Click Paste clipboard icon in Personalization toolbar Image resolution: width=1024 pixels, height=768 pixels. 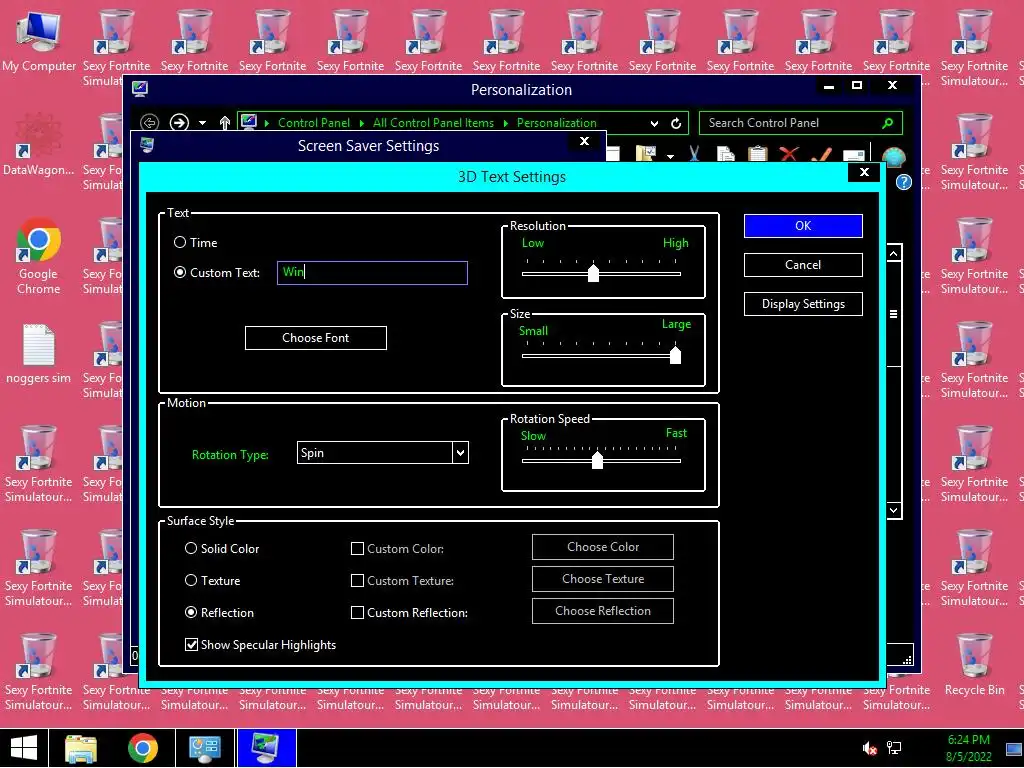758,154
